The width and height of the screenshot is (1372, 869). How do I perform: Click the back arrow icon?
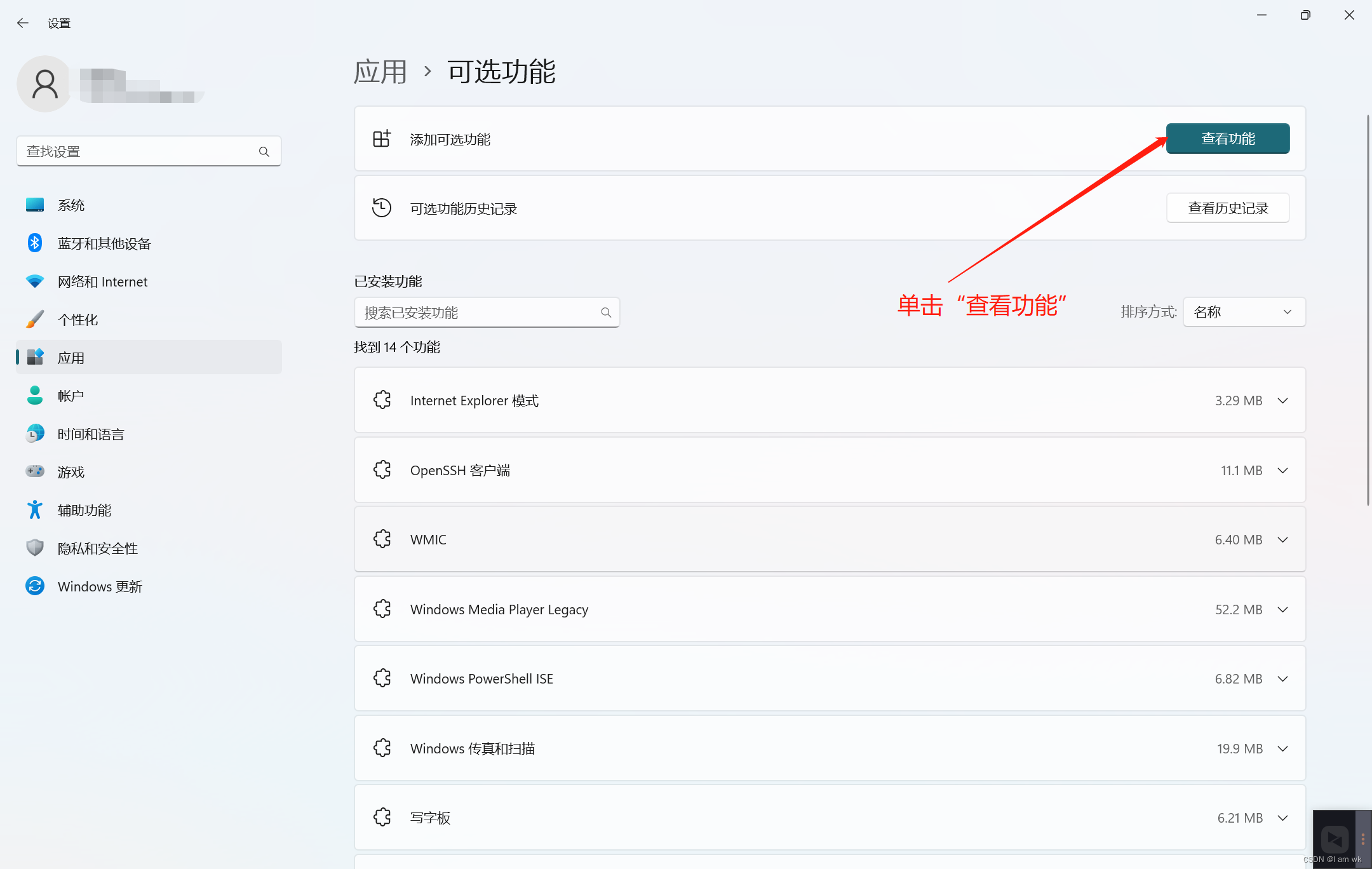[x=23, y=24]
